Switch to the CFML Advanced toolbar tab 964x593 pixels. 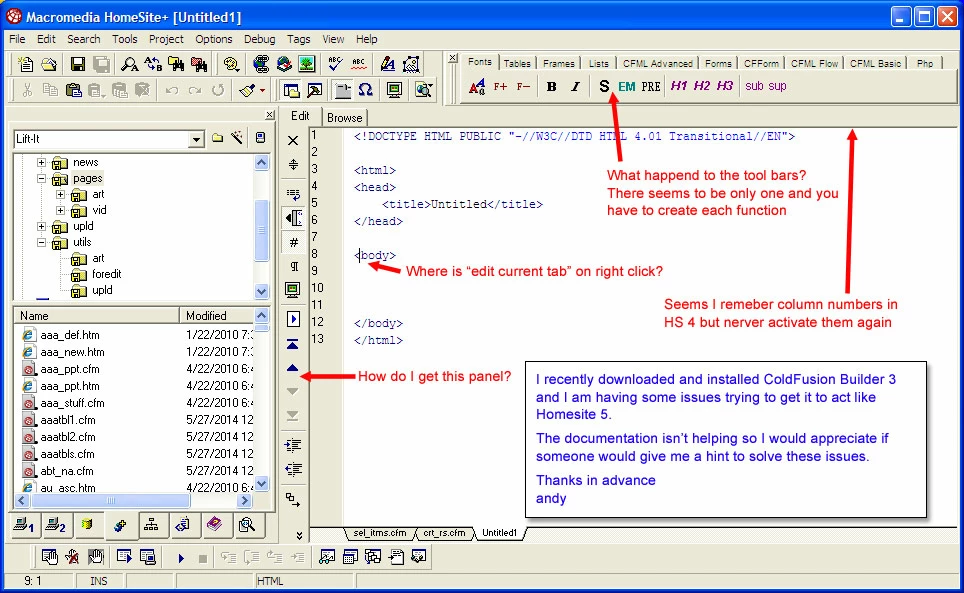[x=657, y=63]
